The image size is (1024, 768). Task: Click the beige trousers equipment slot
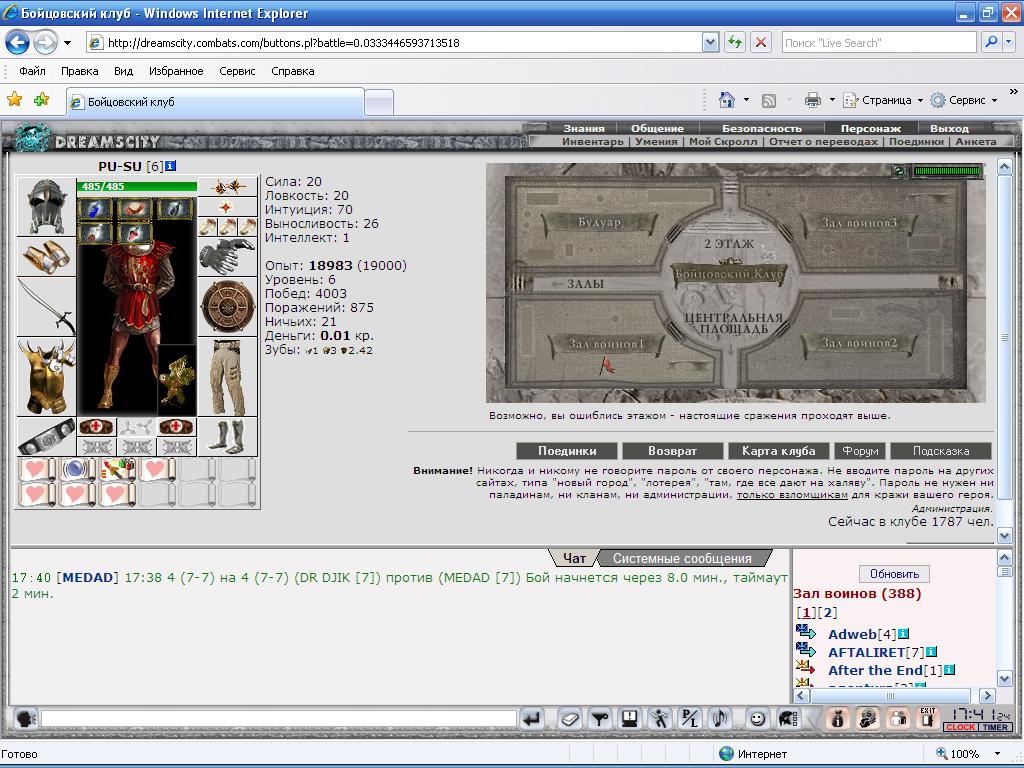tap(227, 377)
